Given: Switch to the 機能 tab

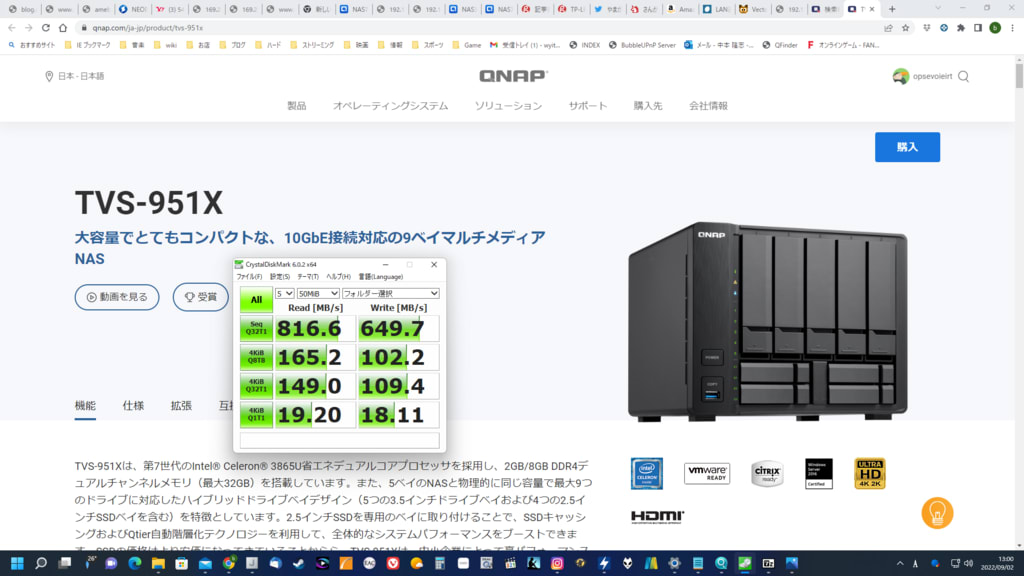Looking at the screenshot, I should (85, 406).
